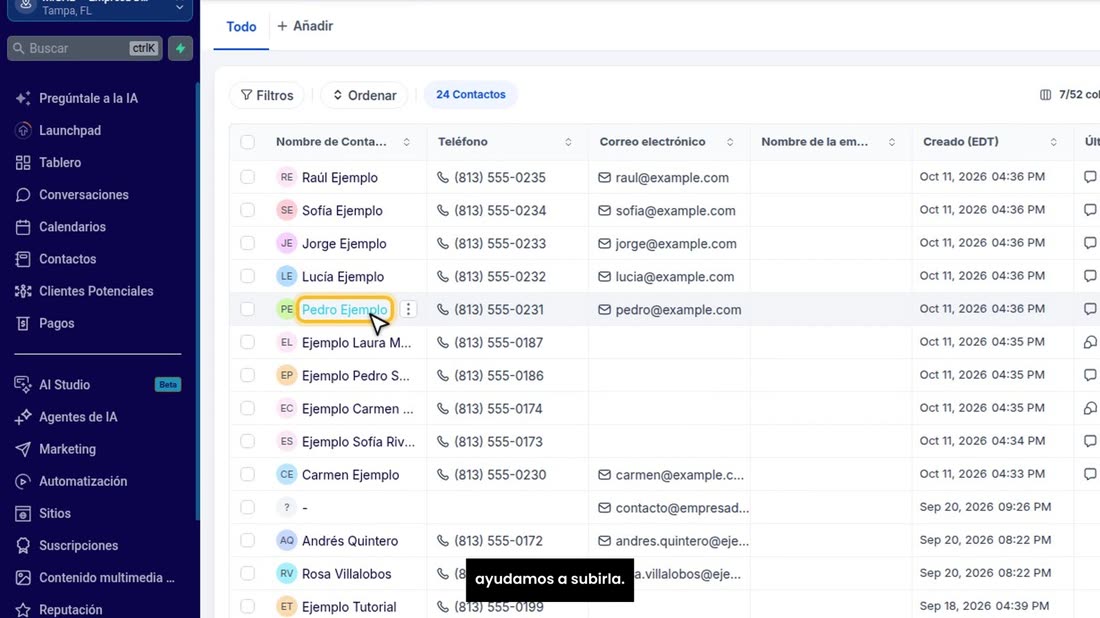
Task: Sort by Correo electrónico column arrows
Action: 730,142
